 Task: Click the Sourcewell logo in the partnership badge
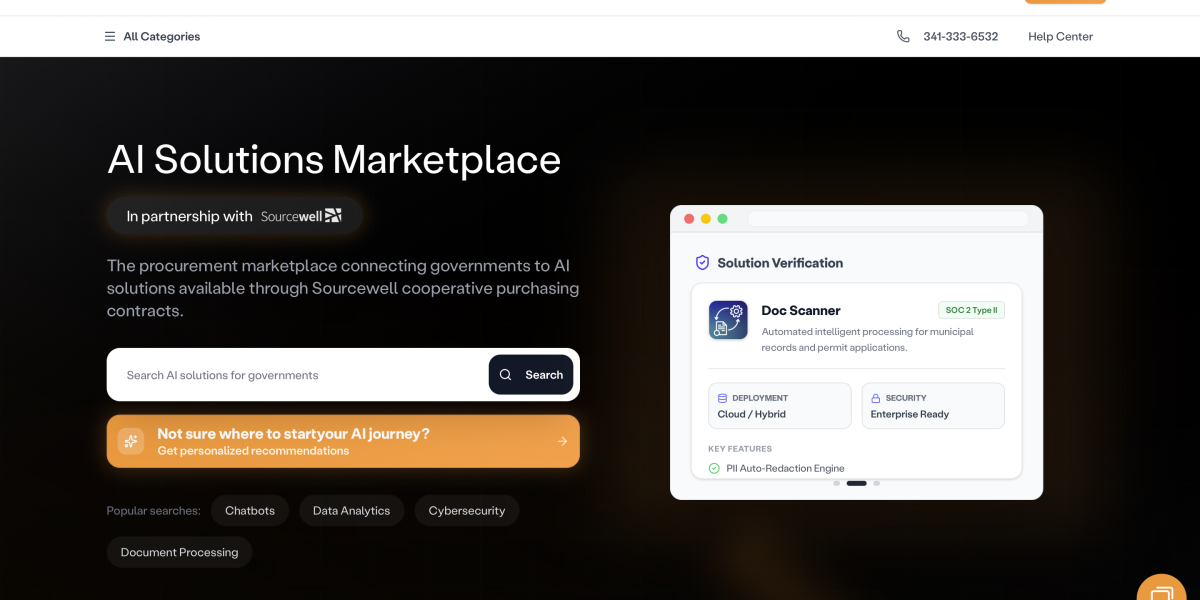tap(299, 215)
